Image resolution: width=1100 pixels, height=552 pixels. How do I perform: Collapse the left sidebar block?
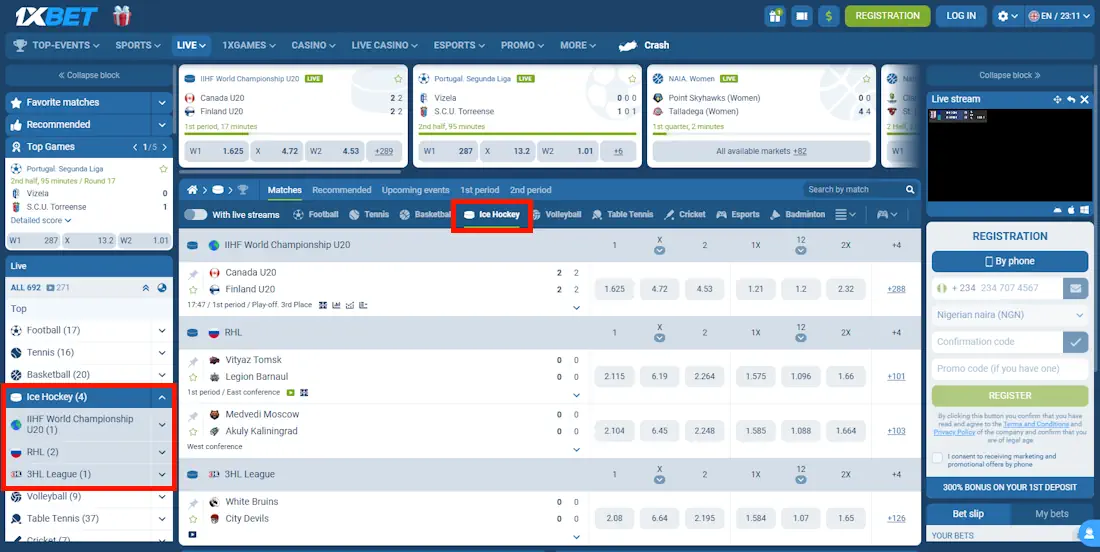click(89, 75)
